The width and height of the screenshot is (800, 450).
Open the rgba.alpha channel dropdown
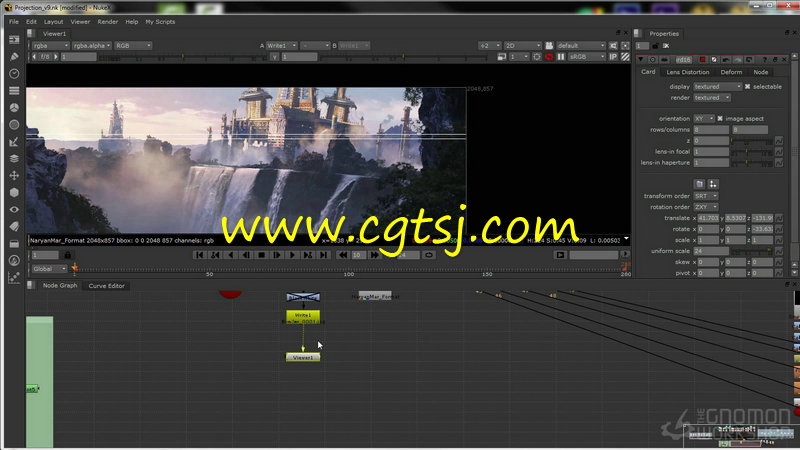click(x=92, y=46)
